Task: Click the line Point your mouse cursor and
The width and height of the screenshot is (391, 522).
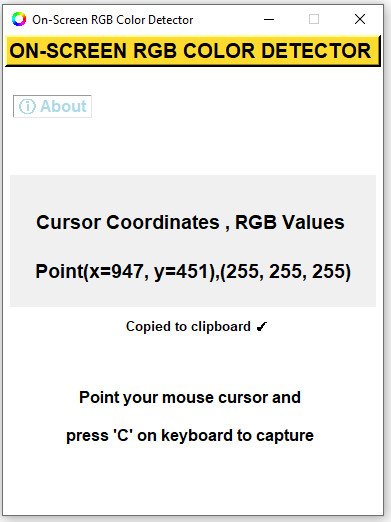Action: (x=190, y=398)
